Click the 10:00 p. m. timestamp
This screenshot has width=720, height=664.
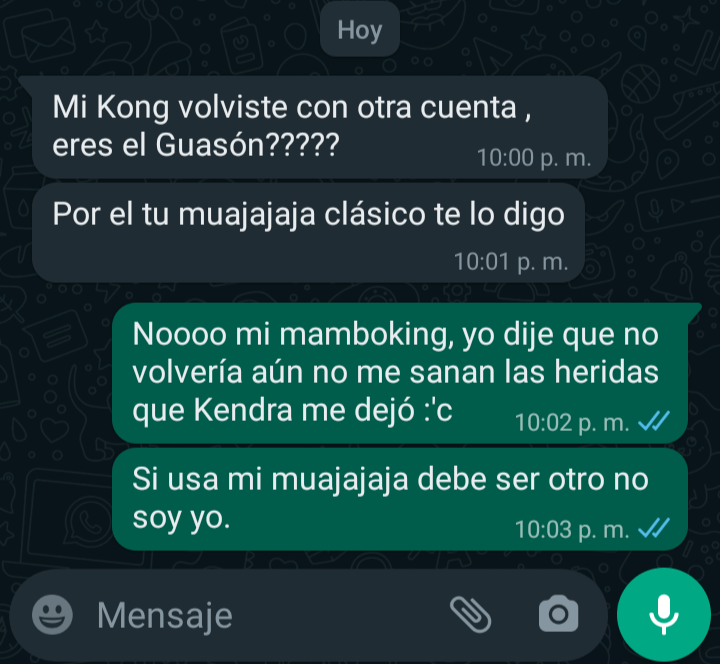pyautogui.click(x=534, y=158)
